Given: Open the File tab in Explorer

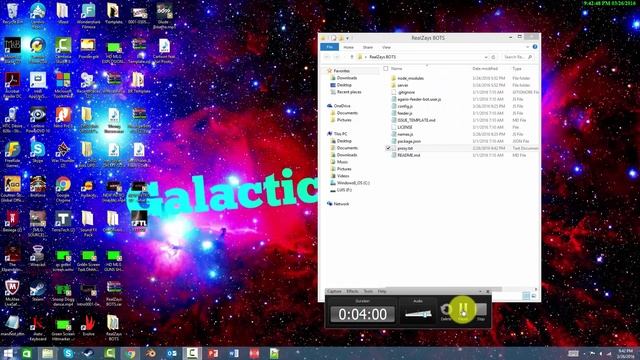Looking at the screenshot, I should (329, 47).
